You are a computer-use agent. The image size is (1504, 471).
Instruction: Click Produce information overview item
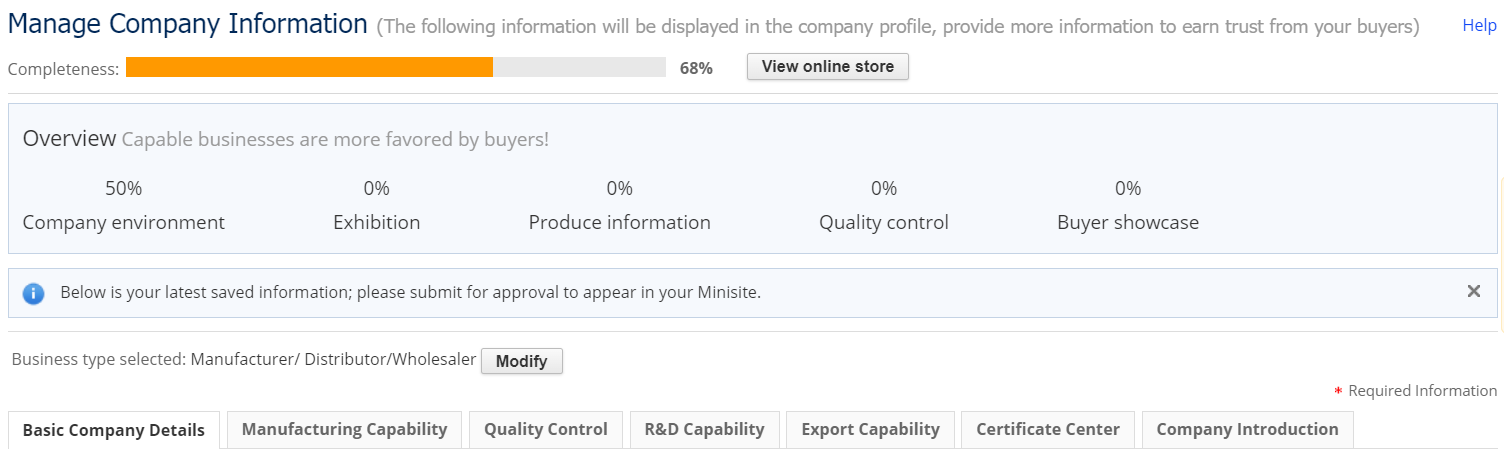(x=619, y=222)
